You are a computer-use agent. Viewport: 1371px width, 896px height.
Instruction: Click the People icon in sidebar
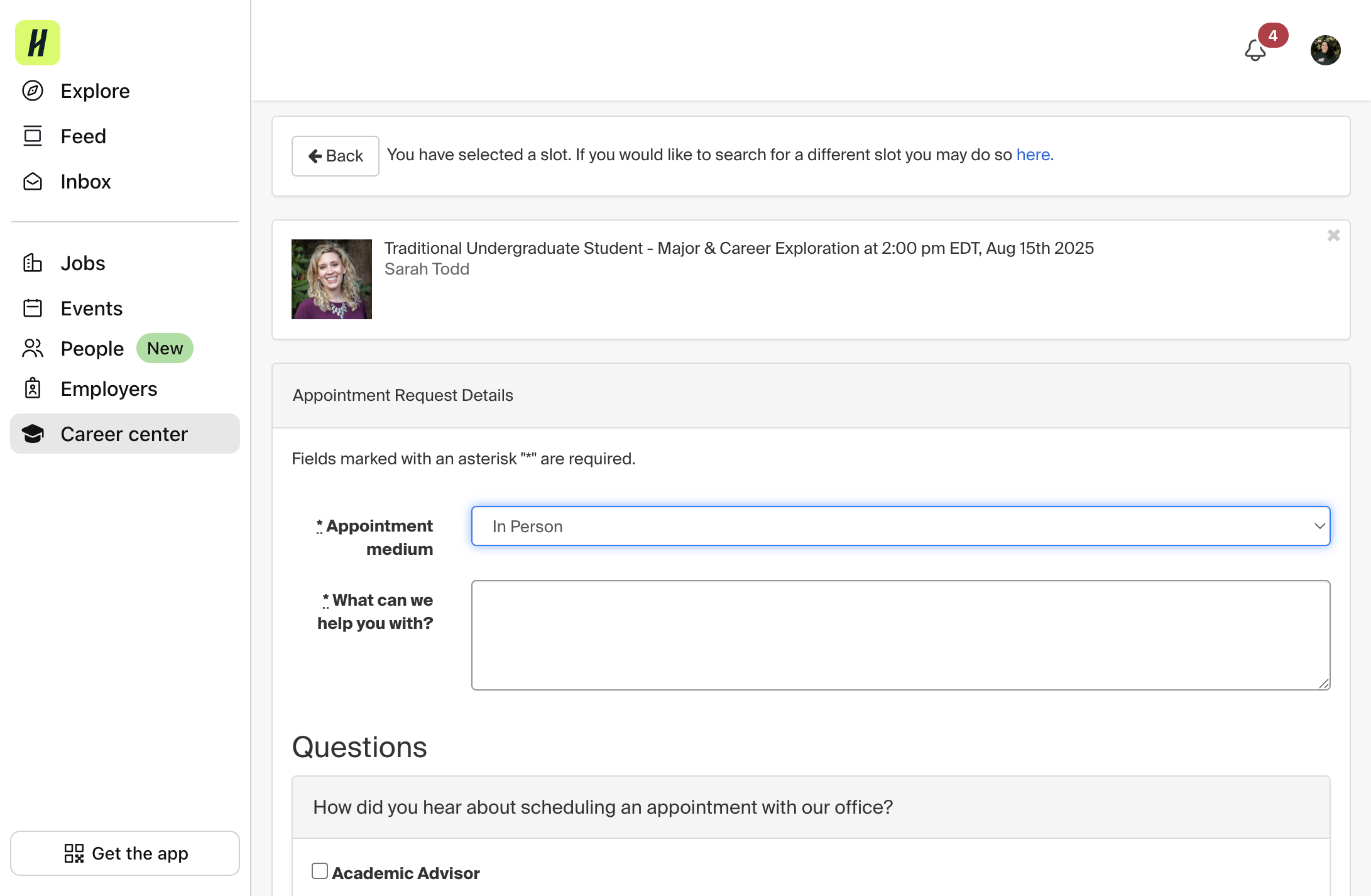click(33, 348)
